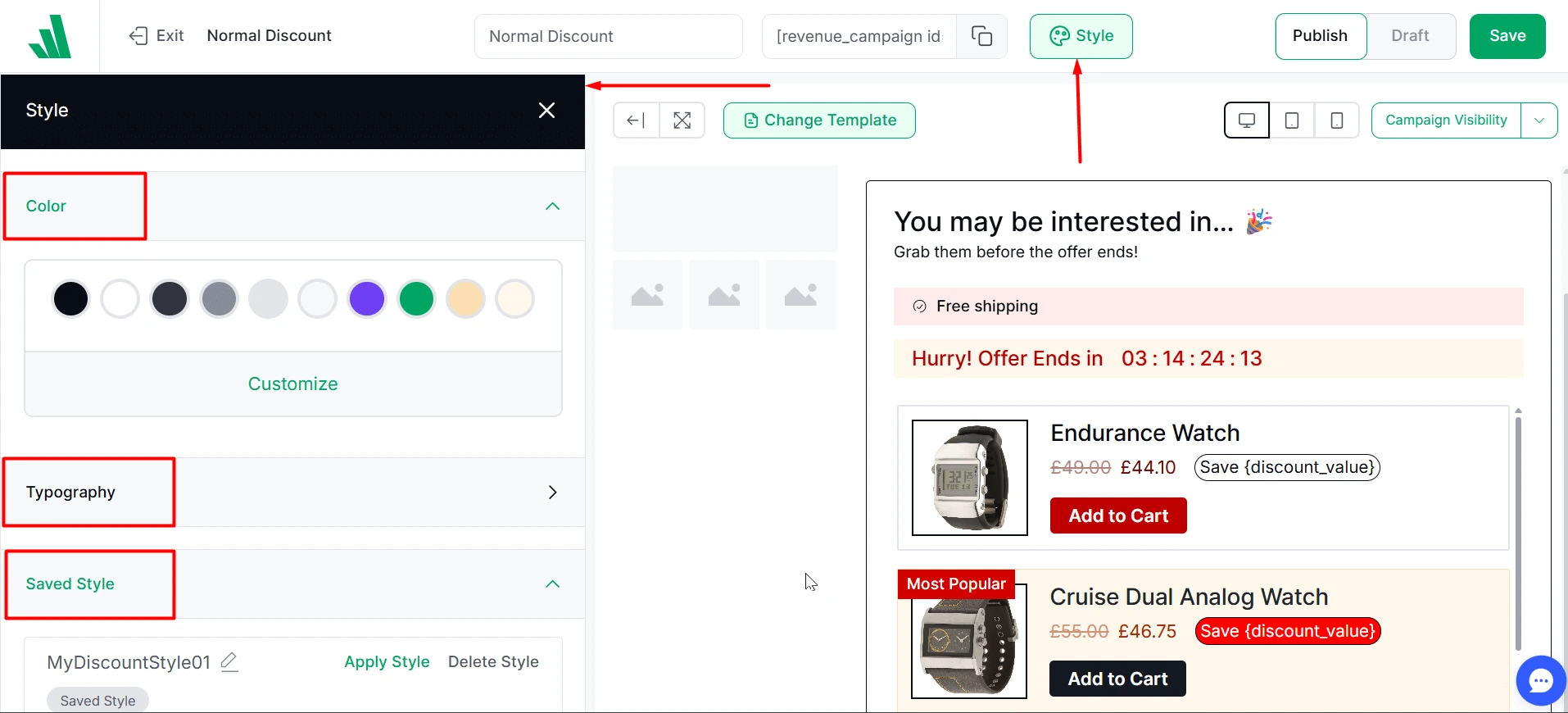Viewport: 1568px width, 713px height.
Task: Click the app logo
Action: (50, 36)
